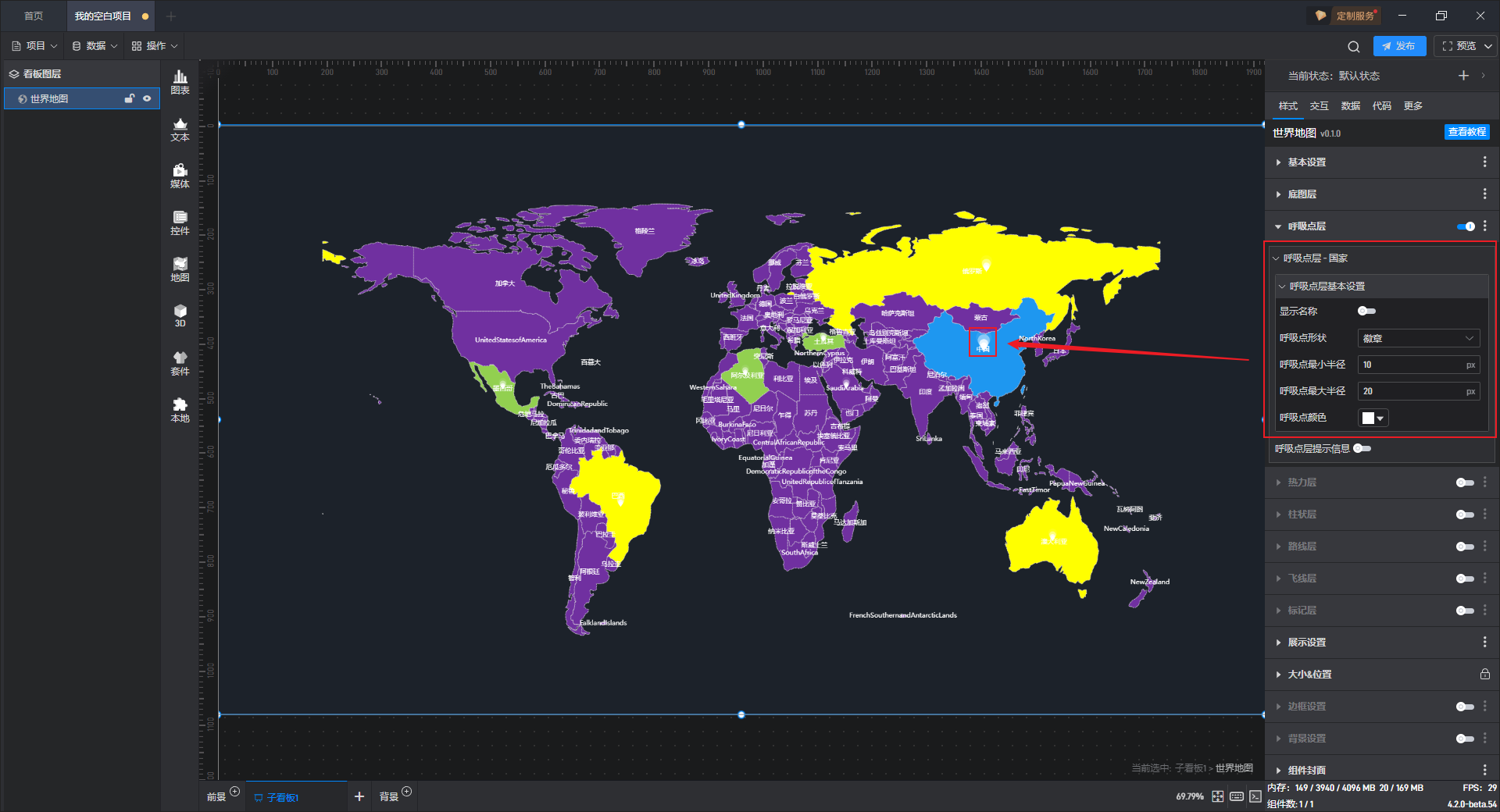Screen dimensions: 1500x812
Task: Open the 文本 text components icon
Action: point(180,128)
